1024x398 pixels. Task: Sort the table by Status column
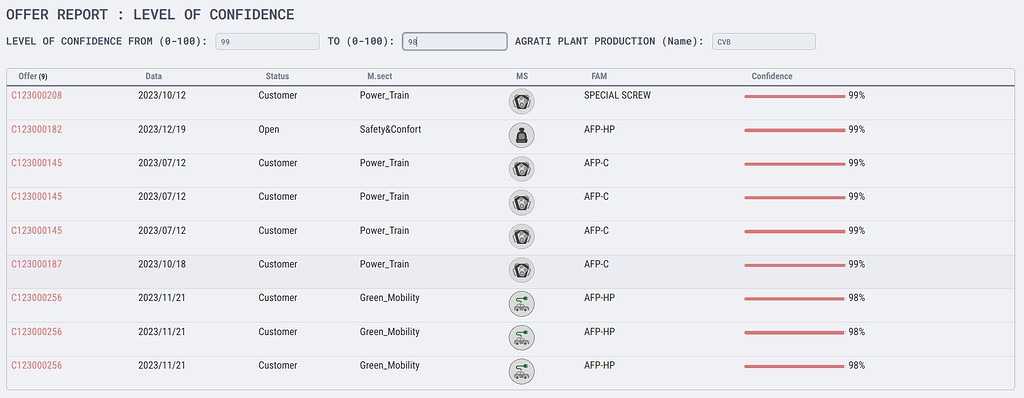[x=277, y=76]
